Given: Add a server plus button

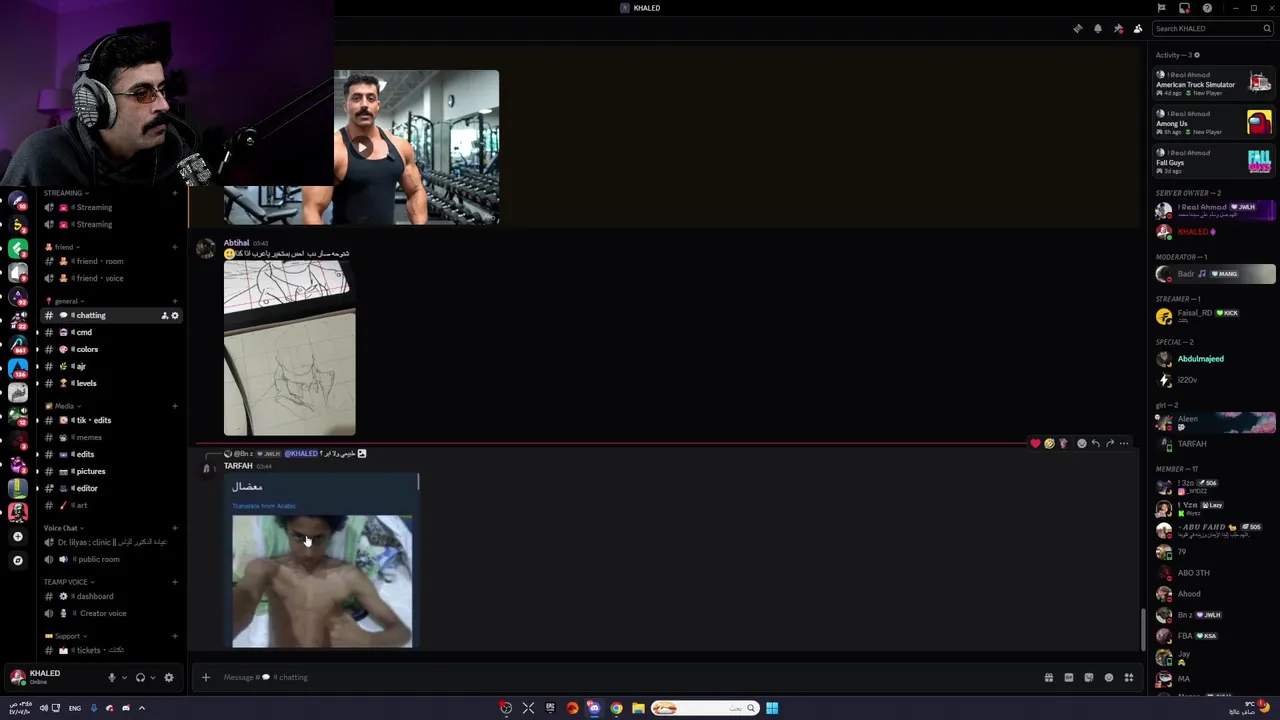Looking at the screenshot, I should 17,537.
